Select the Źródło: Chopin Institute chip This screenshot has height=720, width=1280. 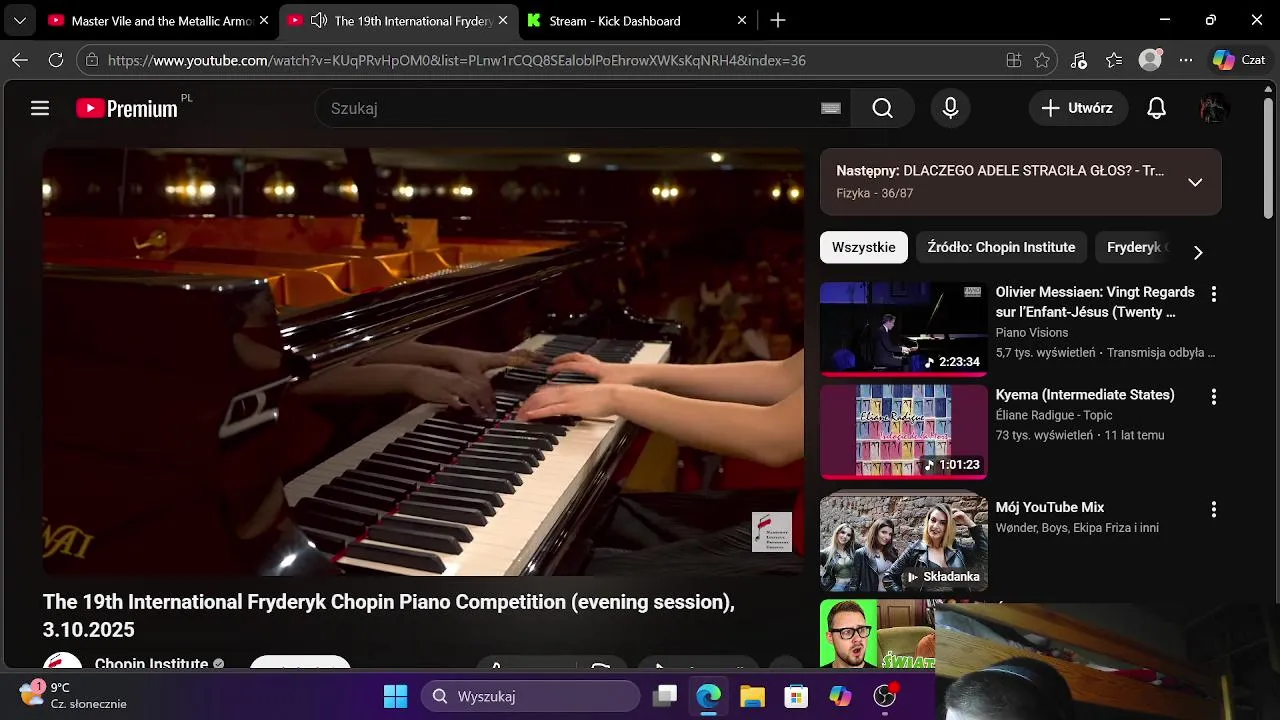(x=1001, y=247)
